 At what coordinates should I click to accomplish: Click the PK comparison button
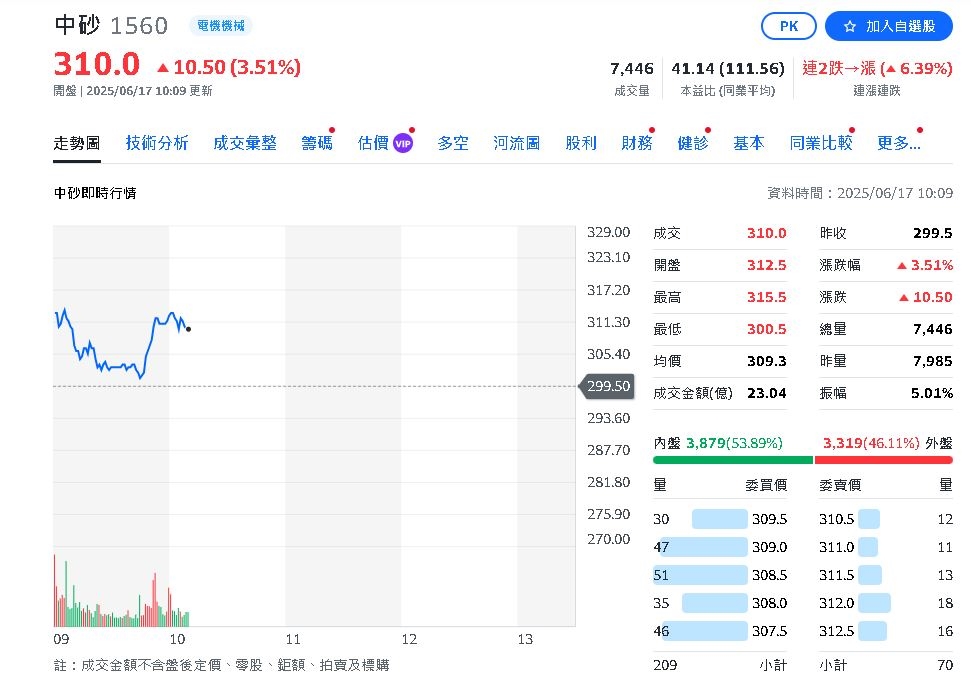click(788, 27)
